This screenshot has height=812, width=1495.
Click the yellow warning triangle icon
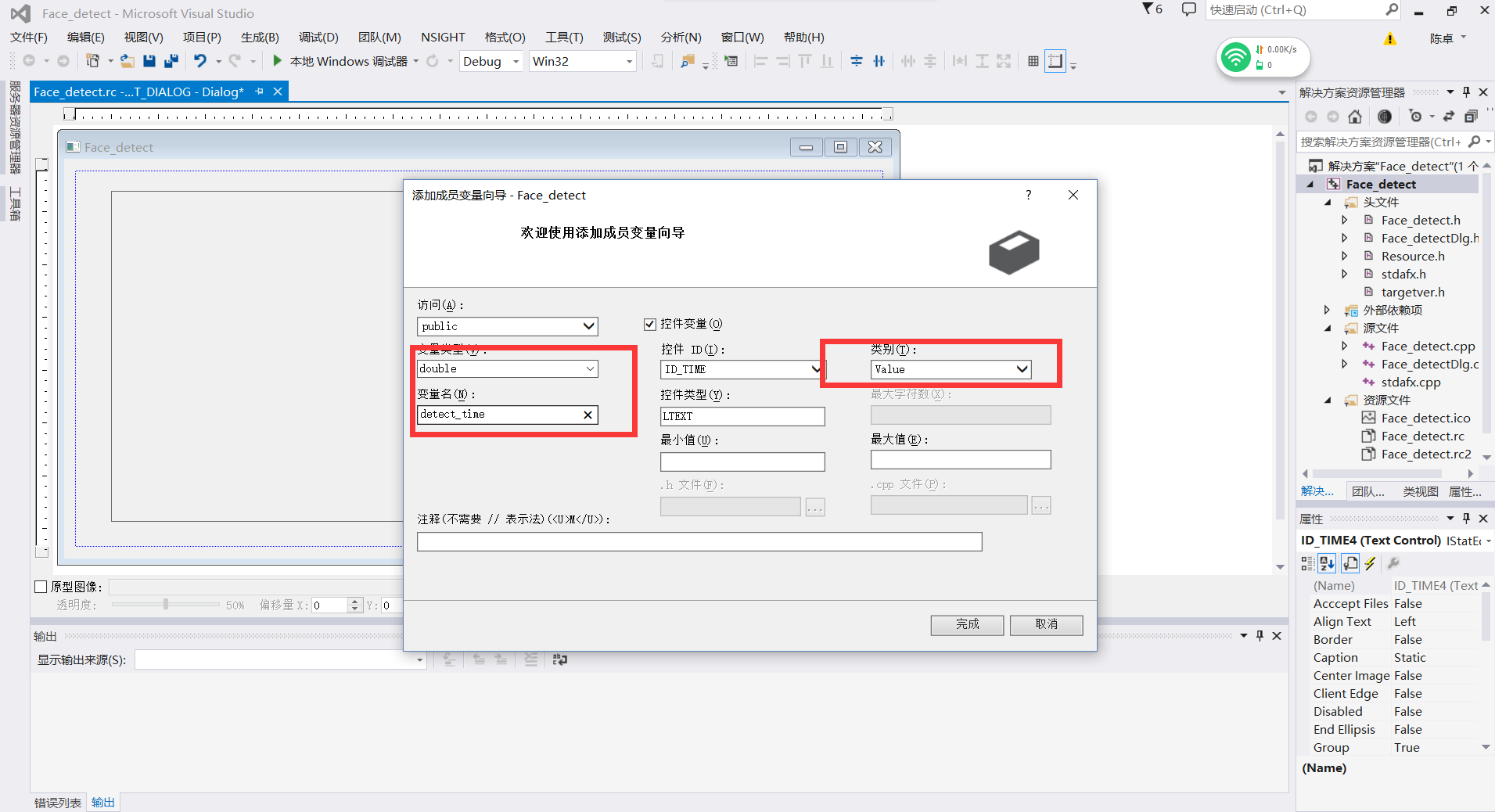(1390, 39)
